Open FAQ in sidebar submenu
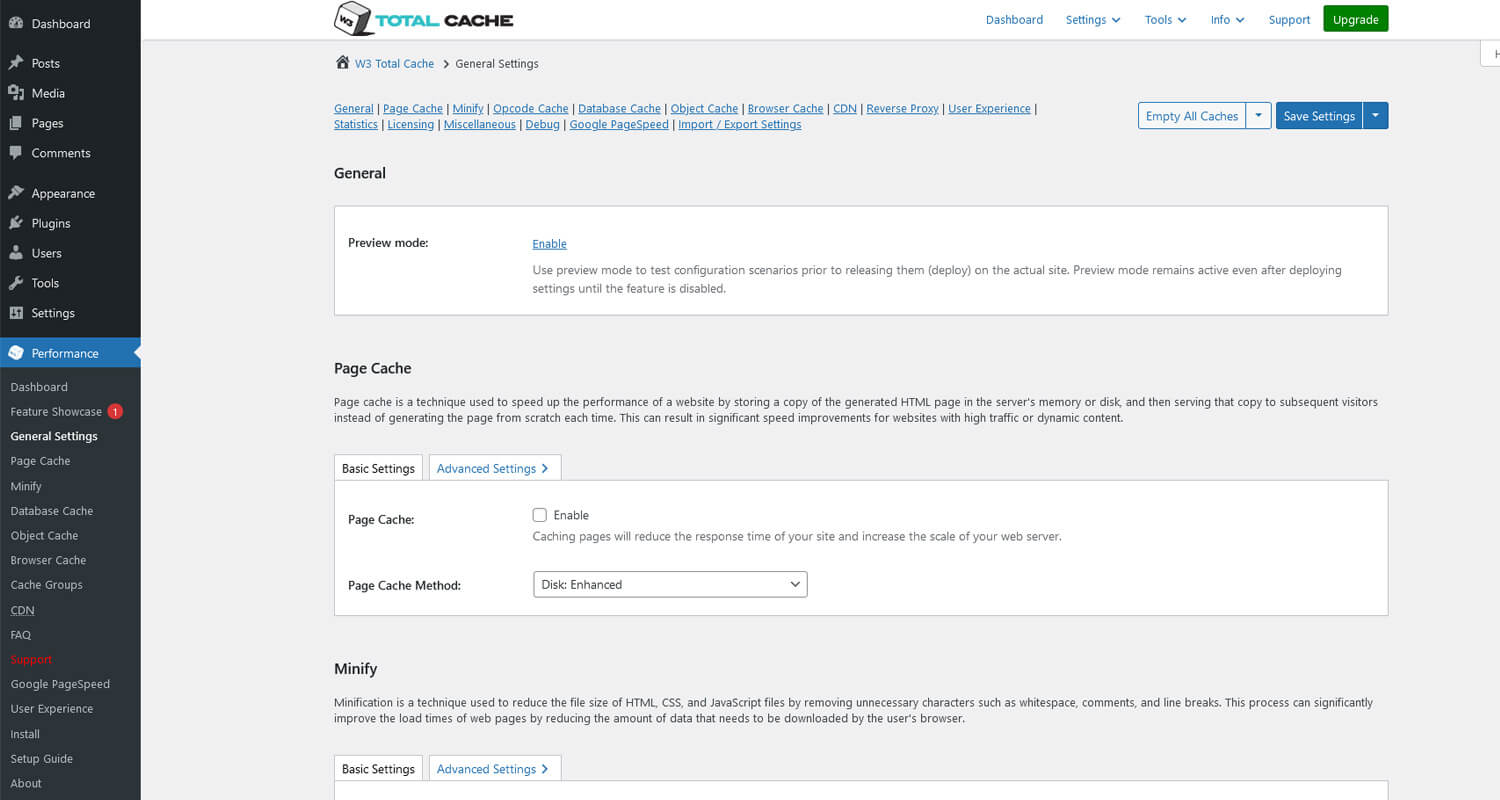1500x800 pixels. pos(21,635)
